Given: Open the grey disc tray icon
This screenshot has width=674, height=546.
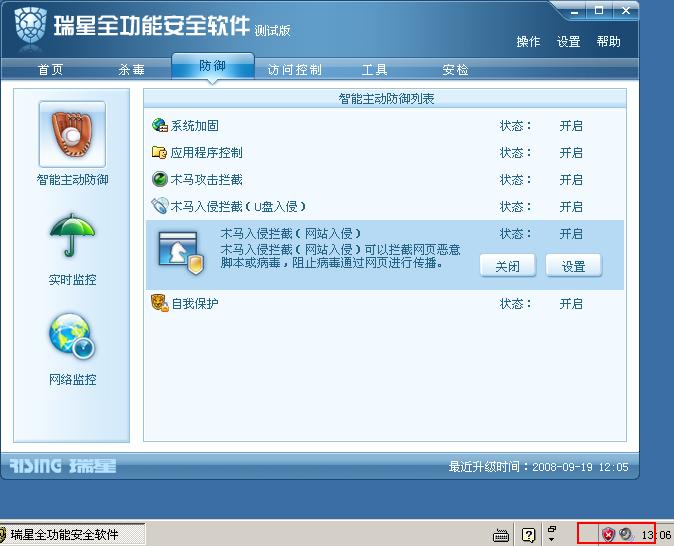Looking at the screenshot, I should (626, 534).
